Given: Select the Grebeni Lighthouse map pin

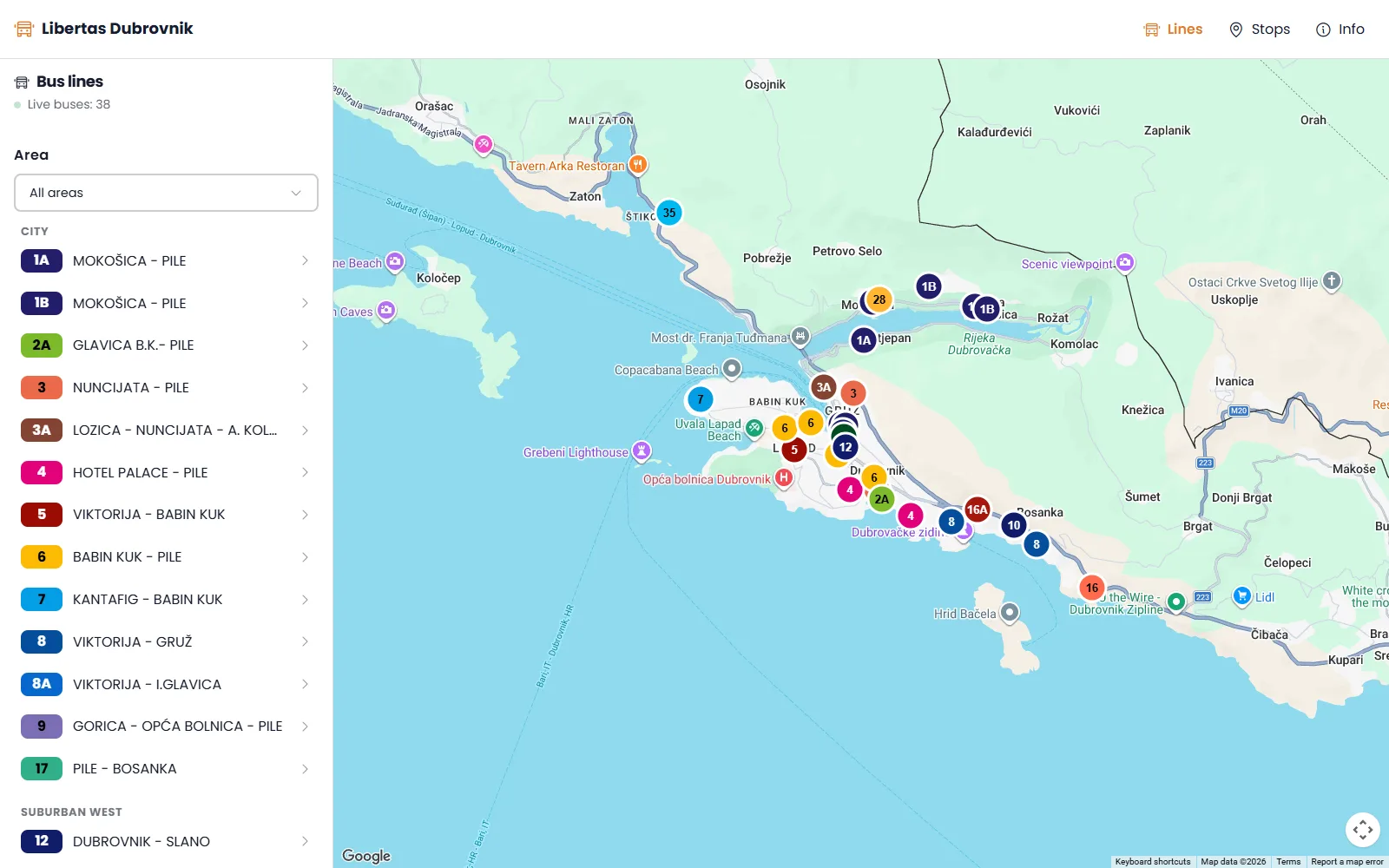Looking at the screenshot, I should 642,450.
